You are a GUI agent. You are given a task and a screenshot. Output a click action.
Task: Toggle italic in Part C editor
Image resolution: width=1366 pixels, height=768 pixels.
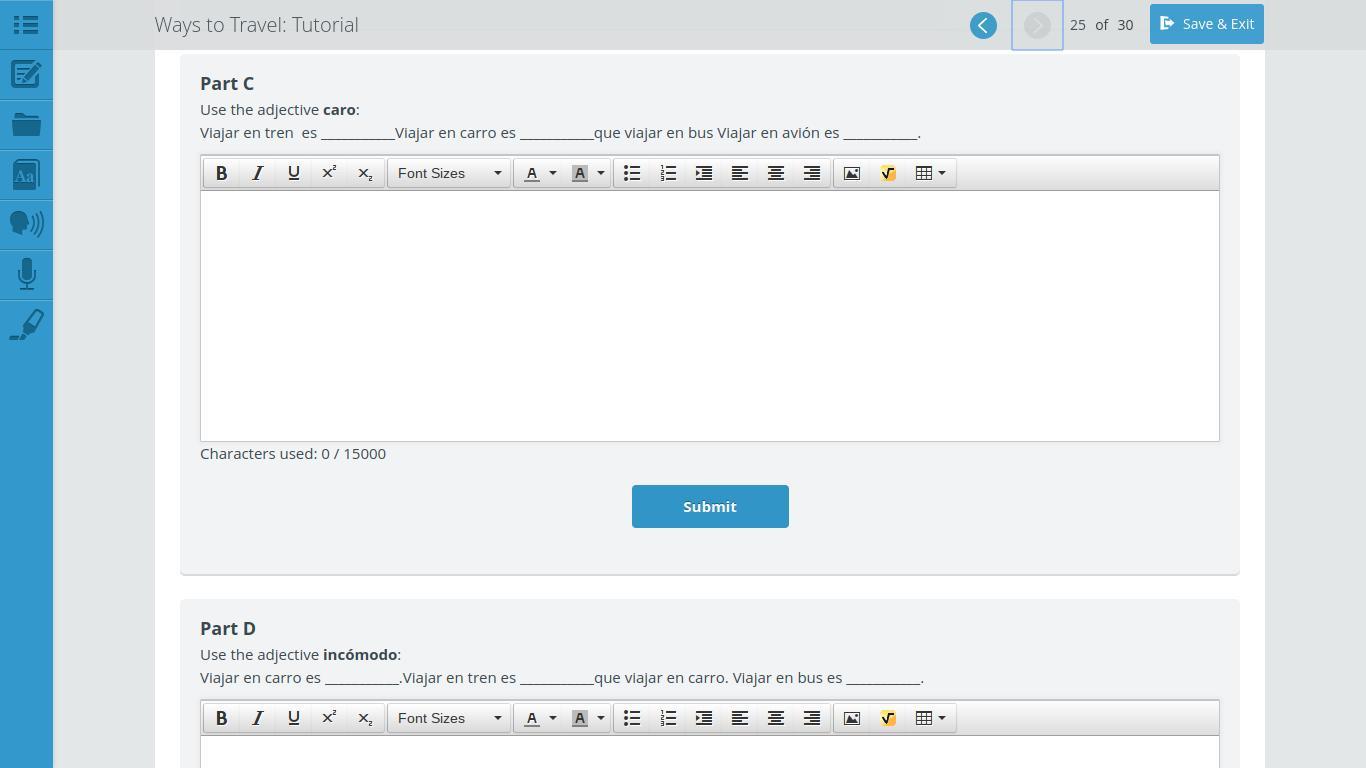pyautogui.click(x=258, y=173)
